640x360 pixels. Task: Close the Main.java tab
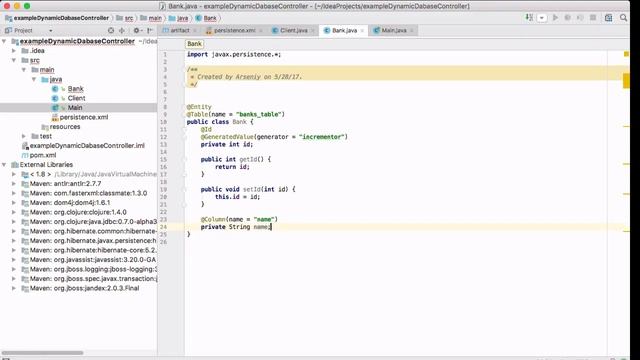pos(411,31)
